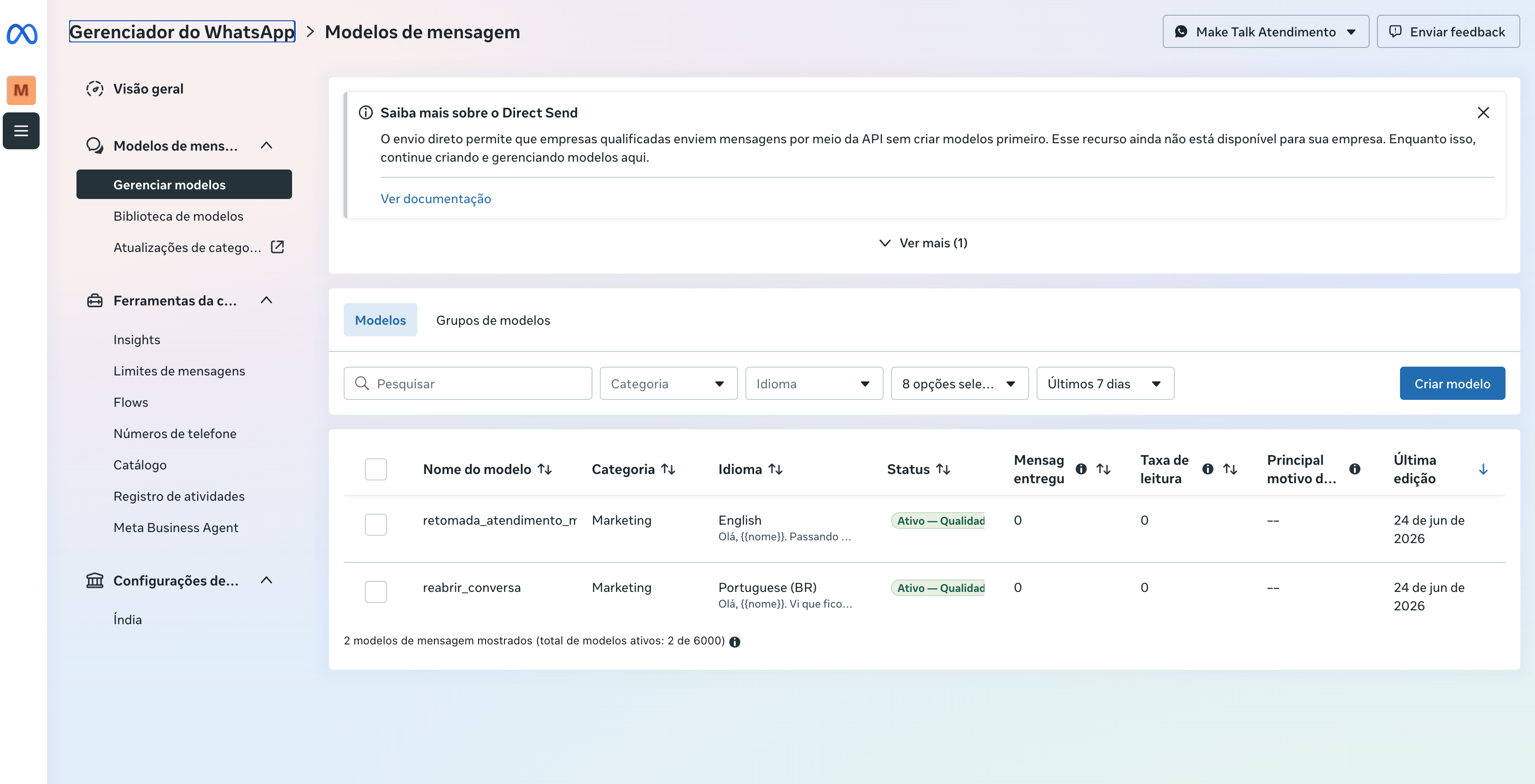Image resolution: width=1535 pixels, height=784 pixels.
Task: Click the Última edição descending sort arrow
Action: coord(1483,469)
